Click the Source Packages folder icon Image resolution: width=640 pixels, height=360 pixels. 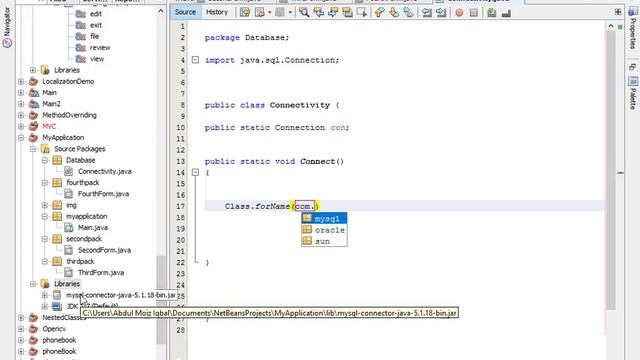coord(45,149)
